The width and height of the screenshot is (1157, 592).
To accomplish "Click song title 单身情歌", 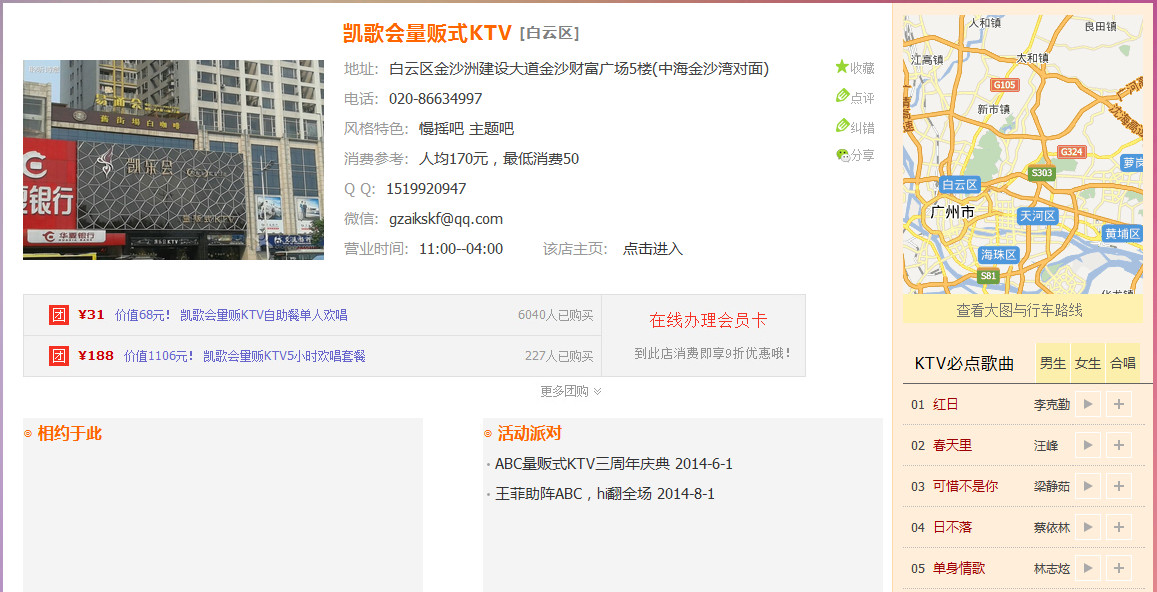I will point(959,568).
